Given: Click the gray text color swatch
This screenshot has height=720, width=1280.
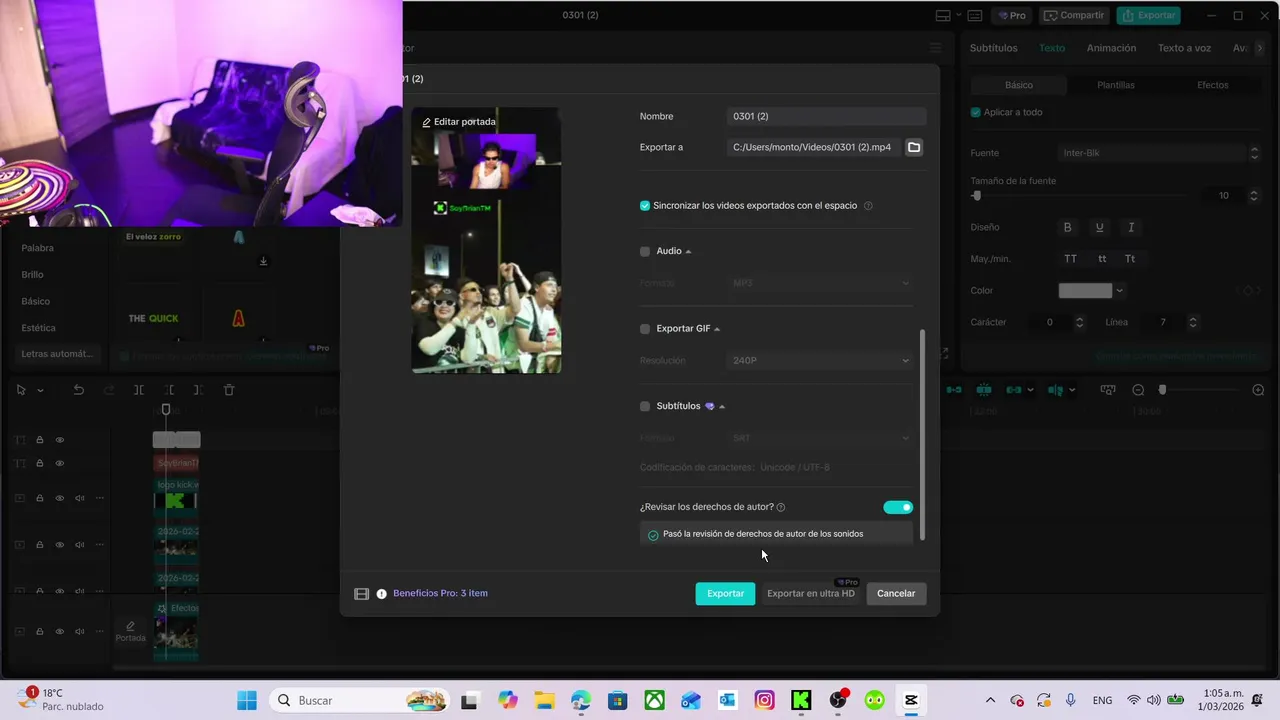Looking at the screenshot, I should point(1085,291).
